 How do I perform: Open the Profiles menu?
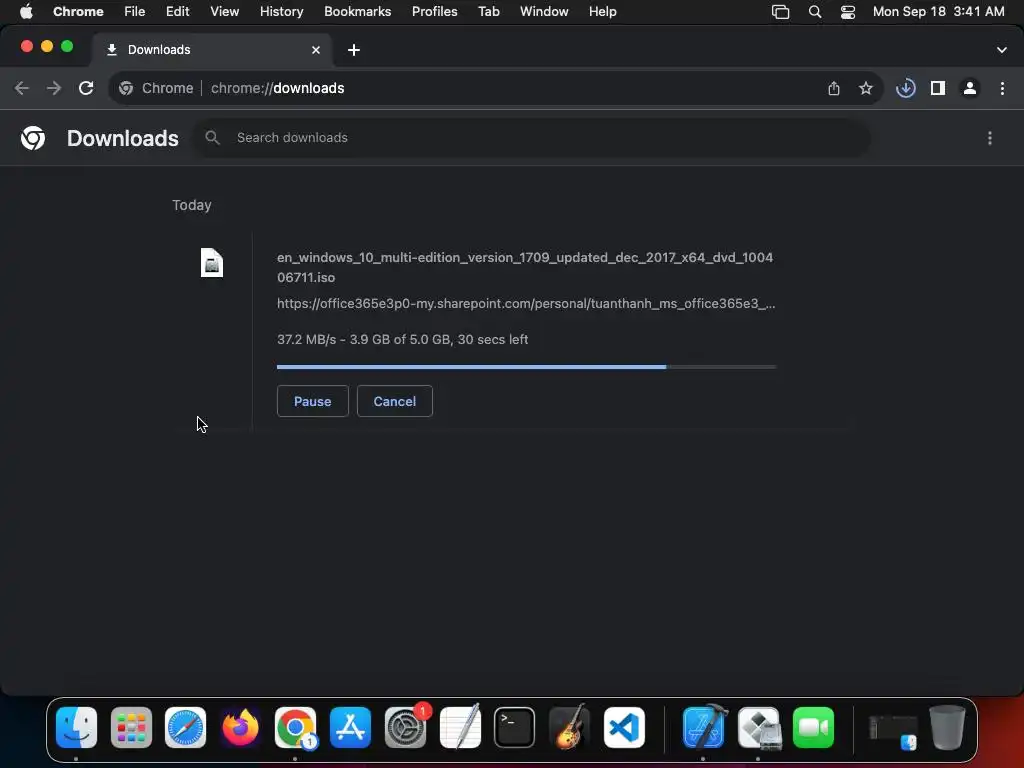click(x=434, y=12)
